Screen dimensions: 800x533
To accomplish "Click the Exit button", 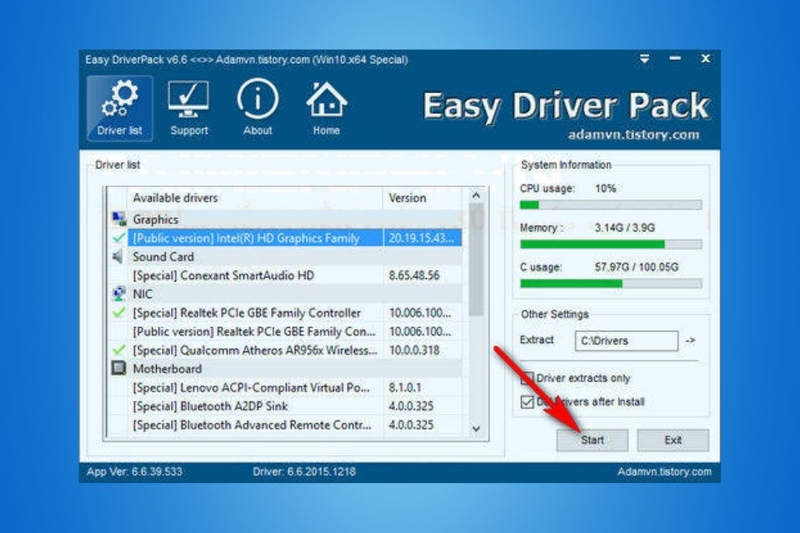I will coord(673,440).
